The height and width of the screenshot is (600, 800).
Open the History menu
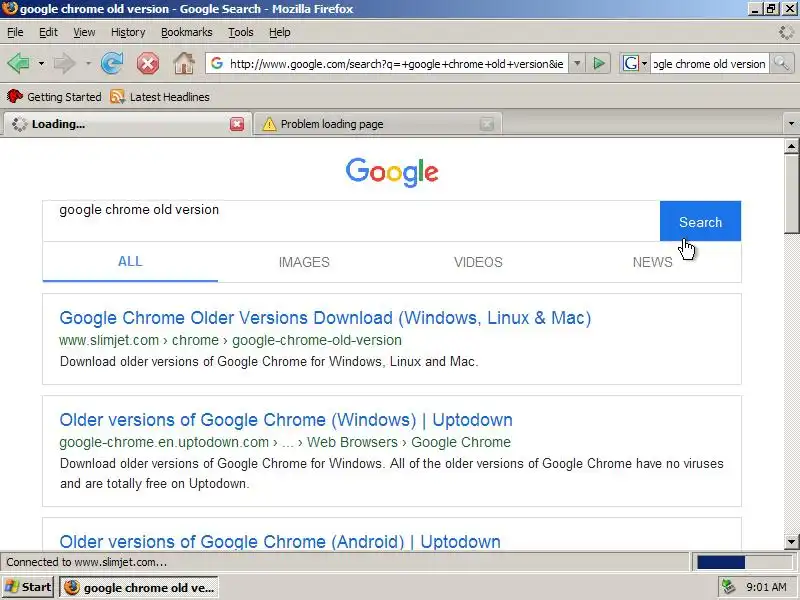pyautogui.click(x=128, y=32)
